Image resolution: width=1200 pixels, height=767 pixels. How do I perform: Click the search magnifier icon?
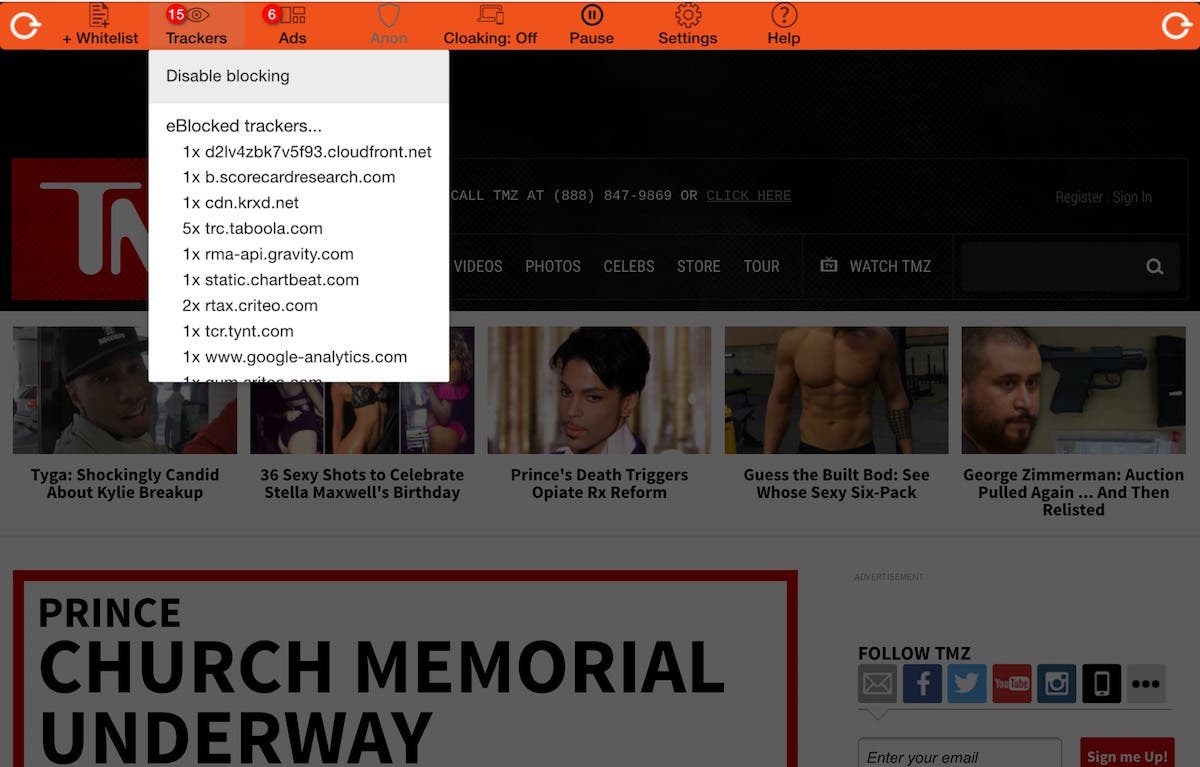pos(1155,266)
